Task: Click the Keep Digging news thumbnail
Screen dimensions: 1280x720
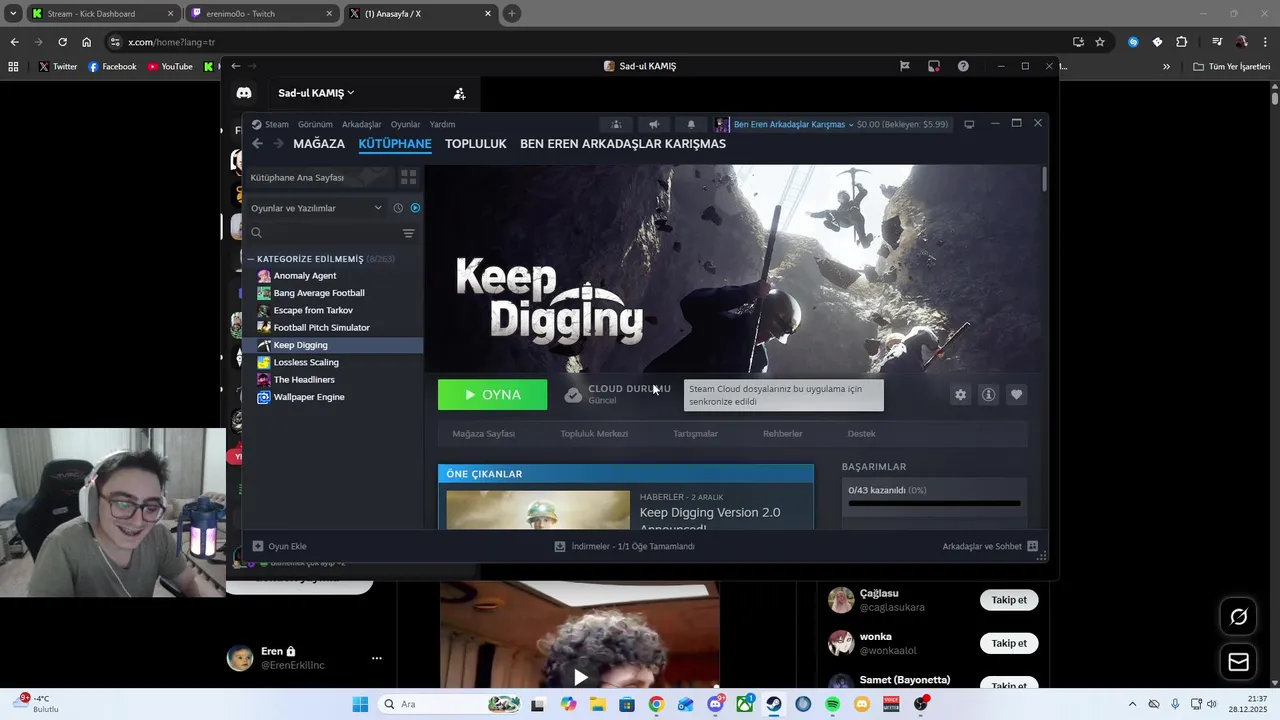Action: (x=538, y=510)
